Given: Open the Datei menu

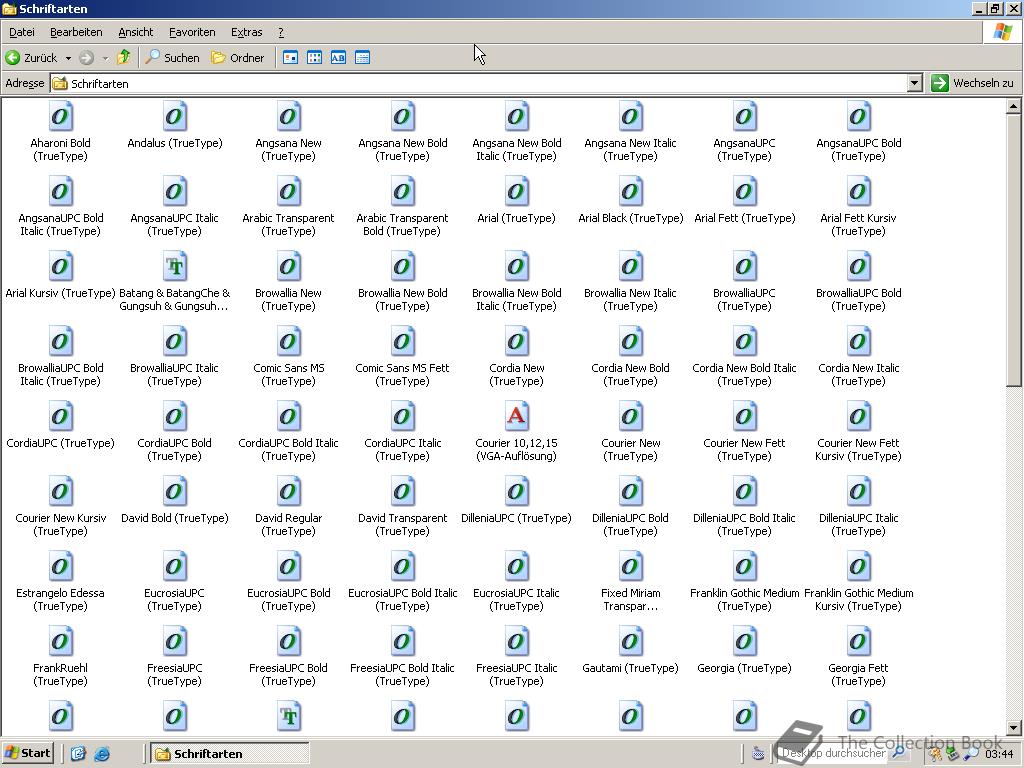Looking at the screenshot, I should (x=22, y=32).
